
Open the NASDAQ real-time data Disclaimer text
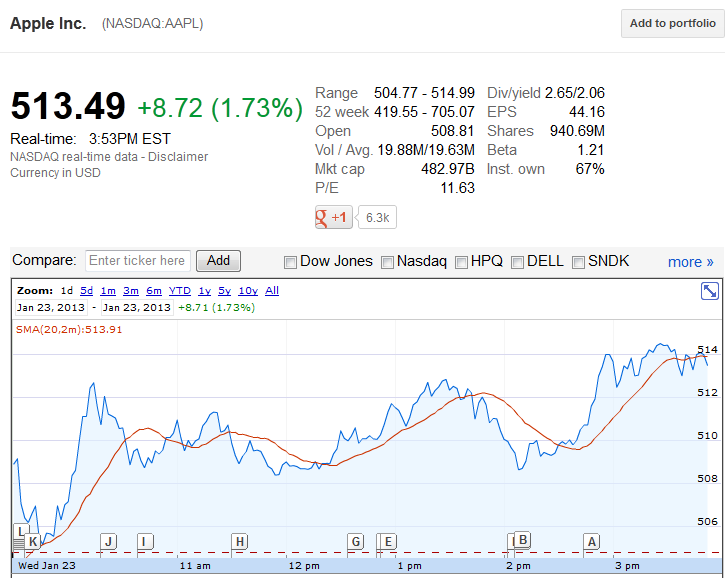tap(109, 157)
